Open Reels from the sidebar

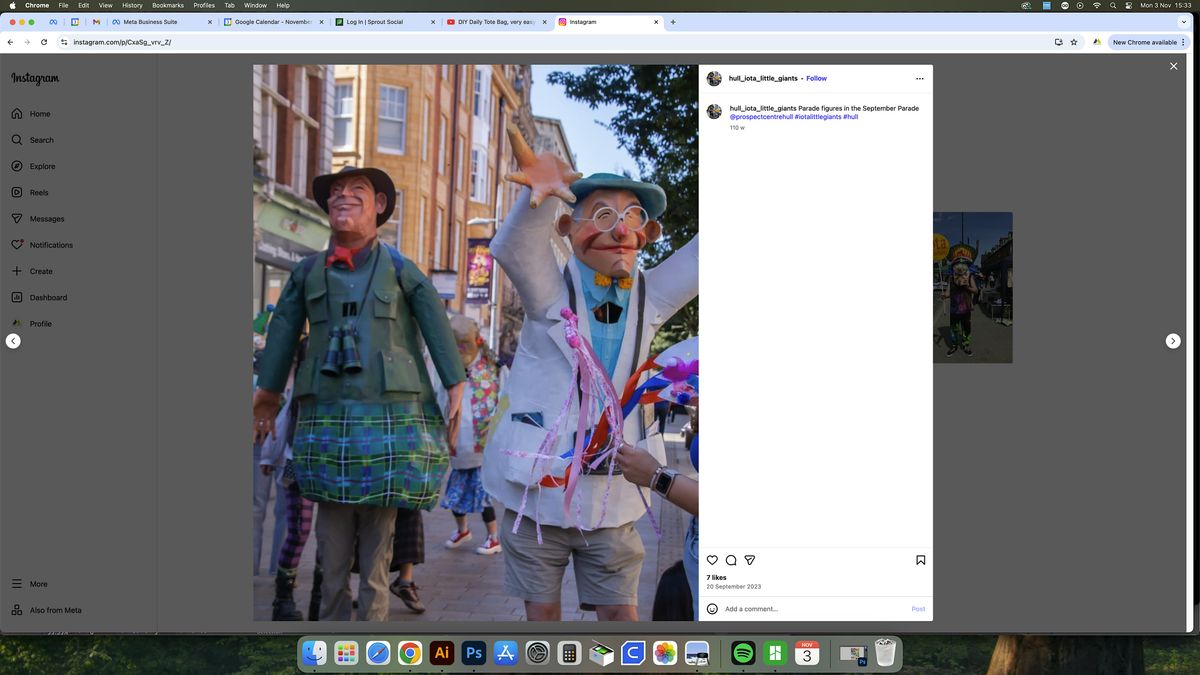pyautogui.click(x=38, y=193)
